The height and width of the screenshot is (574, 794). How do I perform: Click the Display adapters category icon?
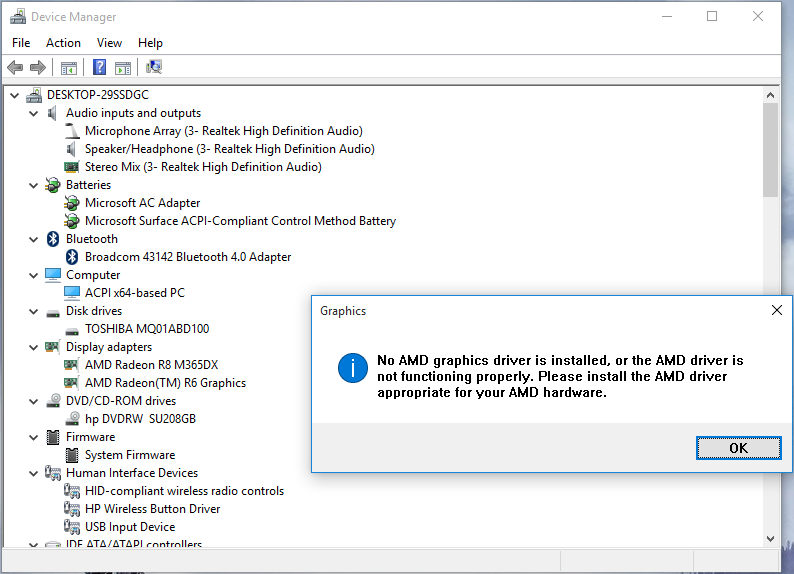pyautogui.click(x=53, y=347)
